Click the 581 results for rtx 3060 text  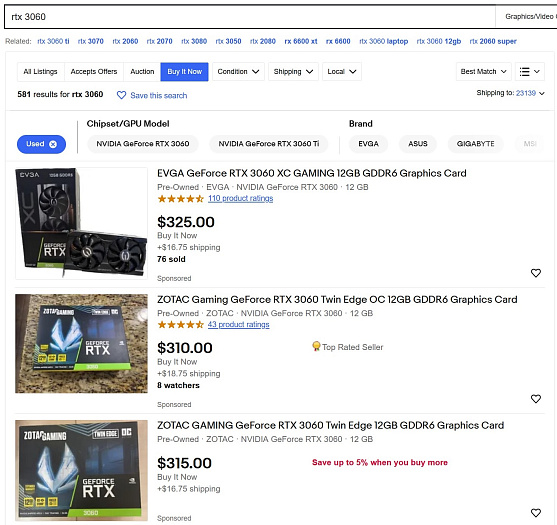click(x=60, y=94)
